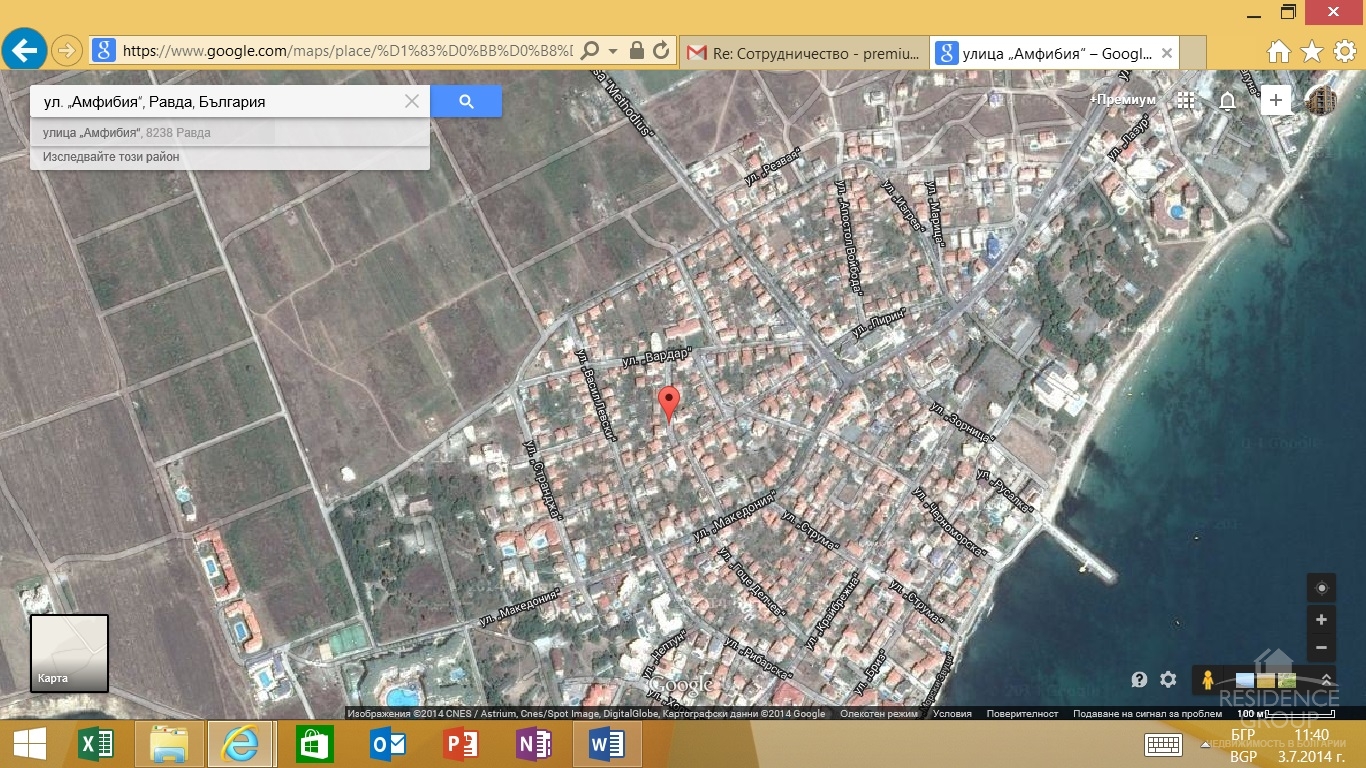Launch Outlook from the taskbar

388,744
